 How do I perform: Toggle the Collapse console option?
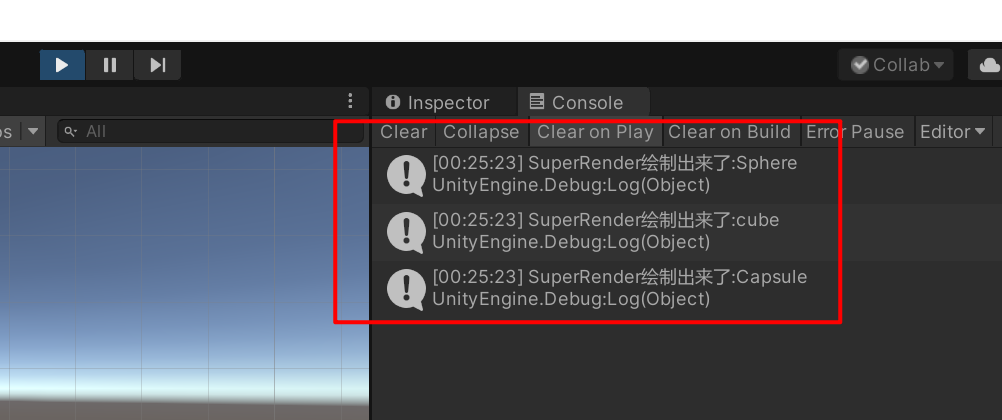(x=481, y=132)
